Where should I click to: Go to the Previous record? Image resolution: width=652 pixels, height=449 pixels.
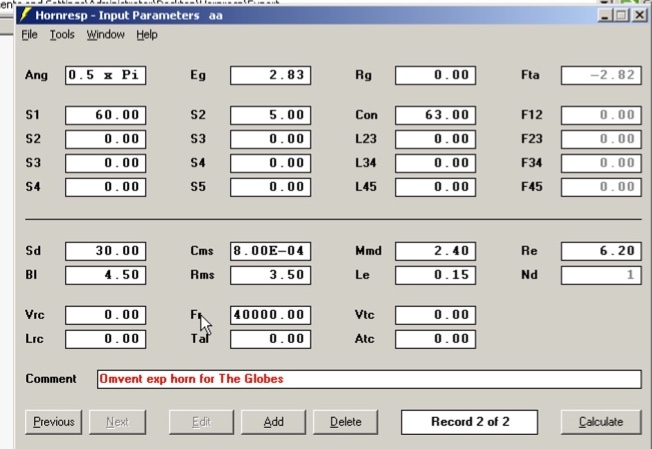54,422
